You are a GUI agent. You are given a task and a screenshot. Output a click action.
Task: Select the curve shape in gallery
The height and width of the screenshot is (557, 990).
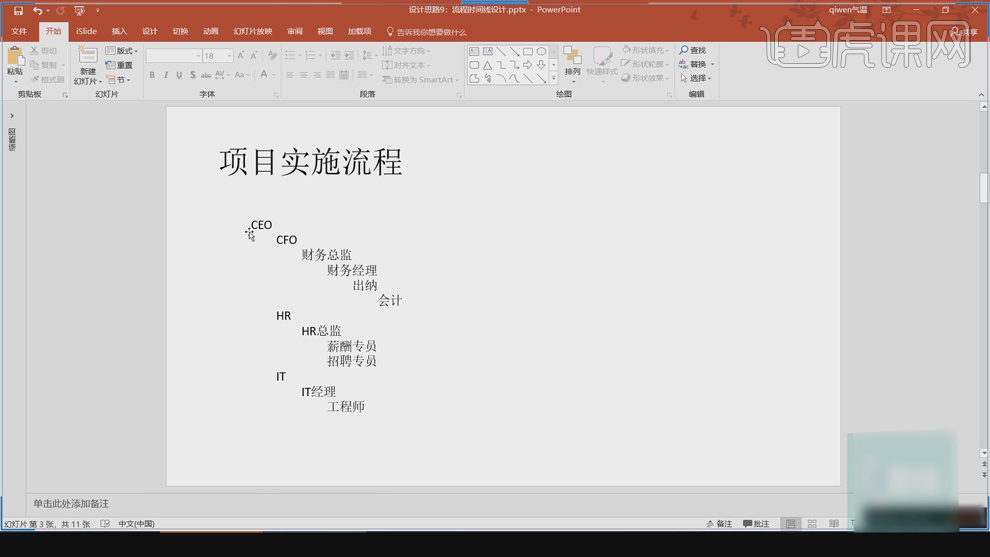click(x=515, y=78)
